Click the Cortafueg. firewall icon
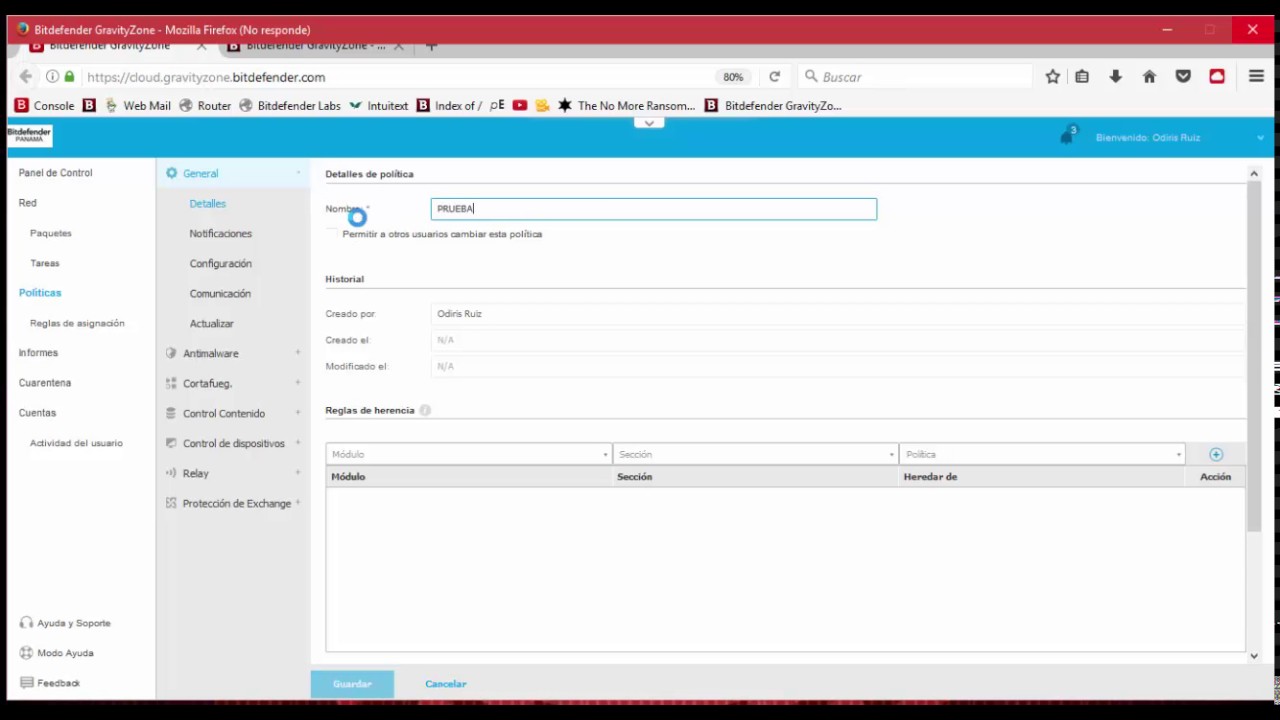 [x=171, y=383]
